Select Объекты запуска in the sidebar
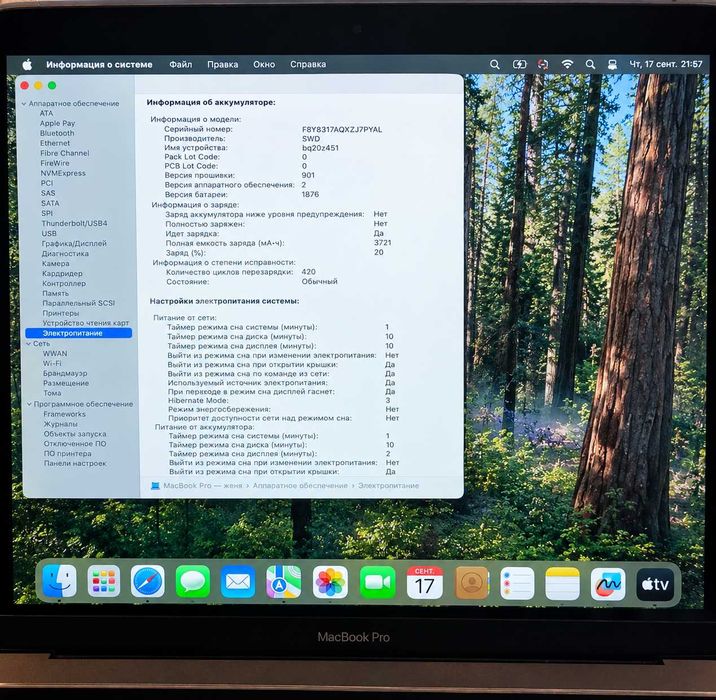The image size is (716, 700). coord(75,434)
